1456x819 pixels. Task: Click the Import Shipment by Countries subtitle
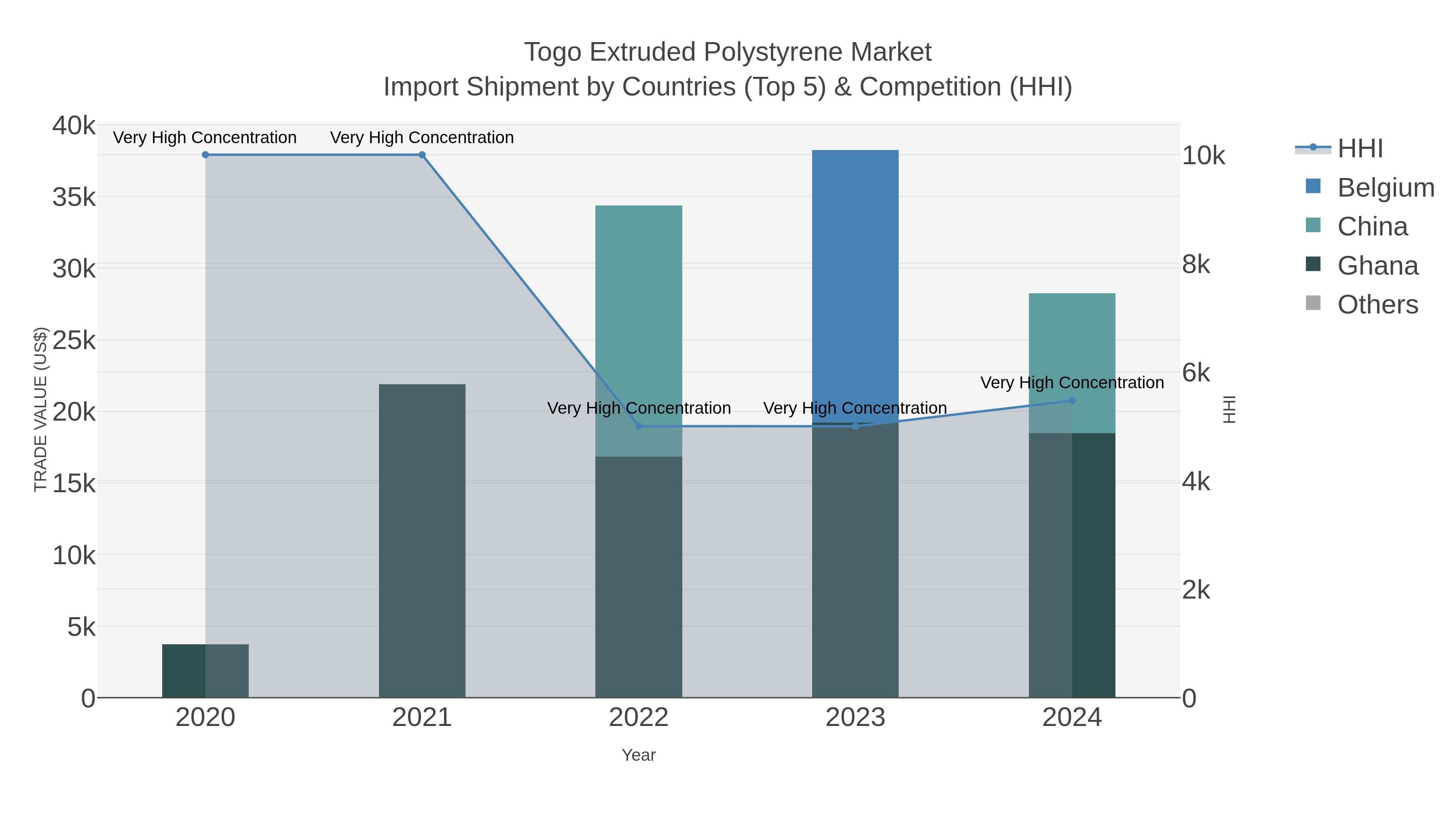click(x=728, y=87)
